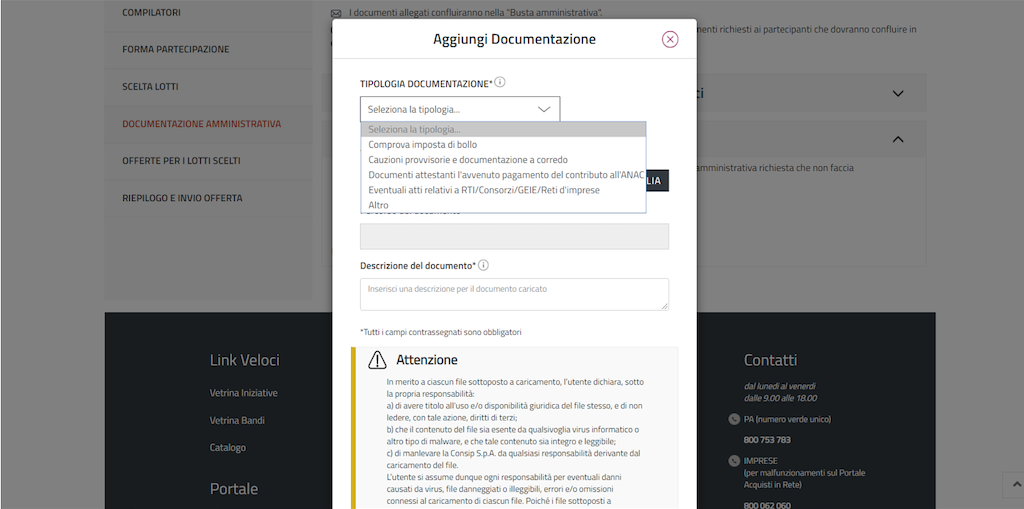Click the Descrizione del documento text area
This screenshot has height=509, width=1024.
pos(514,294)
